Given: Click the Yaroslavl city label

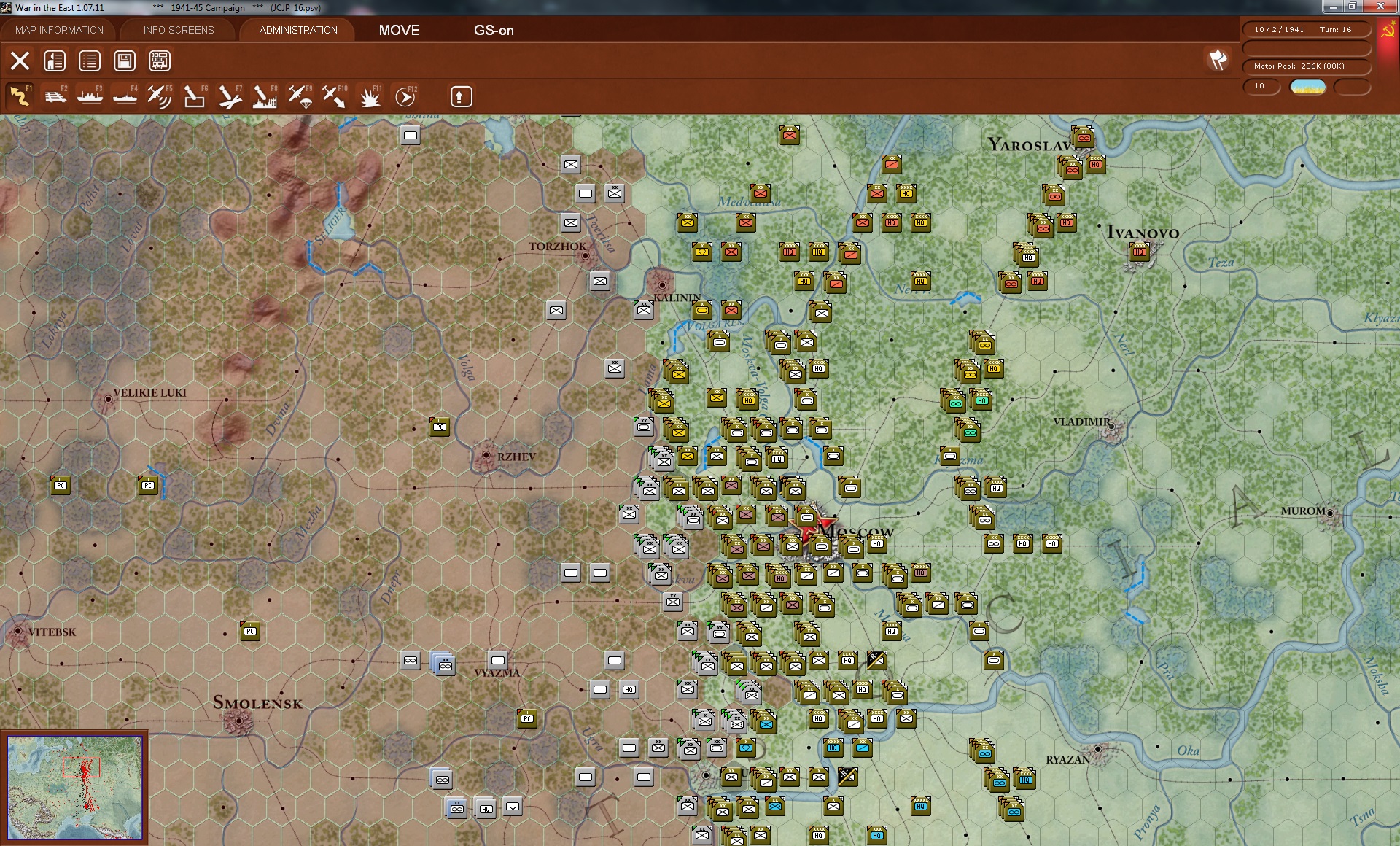Looking at the screenshot, I should (1034, 144).
